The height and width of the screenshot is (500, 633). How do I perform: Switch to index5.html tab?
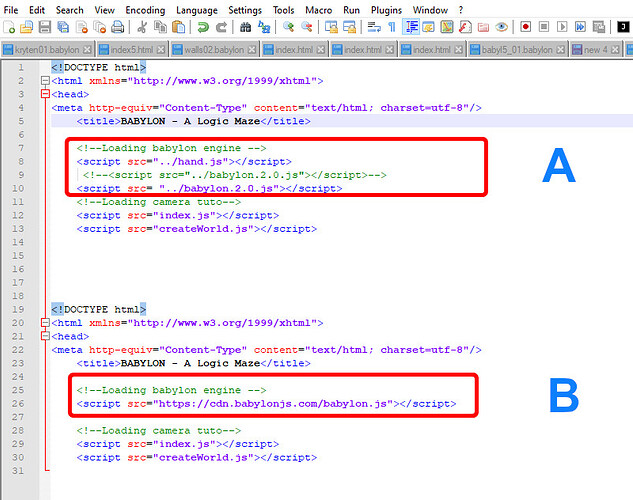click(x=132, y=50)
